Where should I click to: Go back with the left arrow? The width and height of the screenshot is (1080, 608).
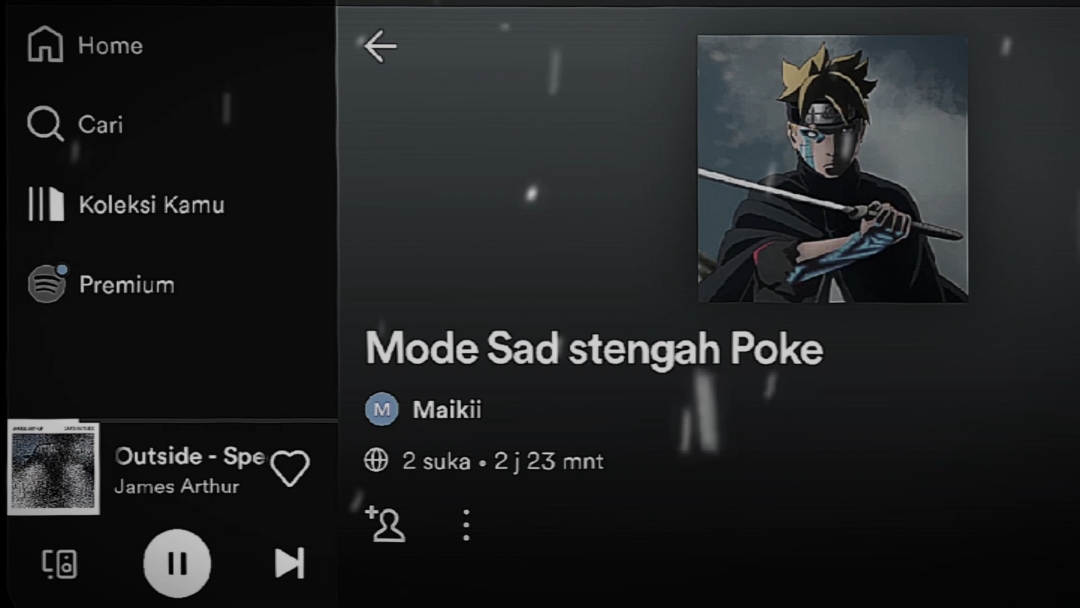click(x=380, y=46)
